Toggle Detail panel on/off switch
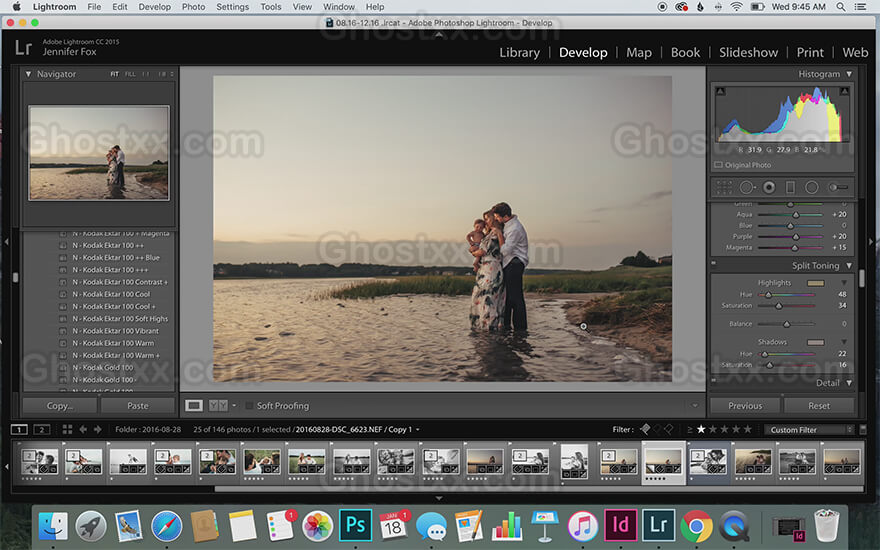Screen dimensions: 880x550 (x=714, y=380)
